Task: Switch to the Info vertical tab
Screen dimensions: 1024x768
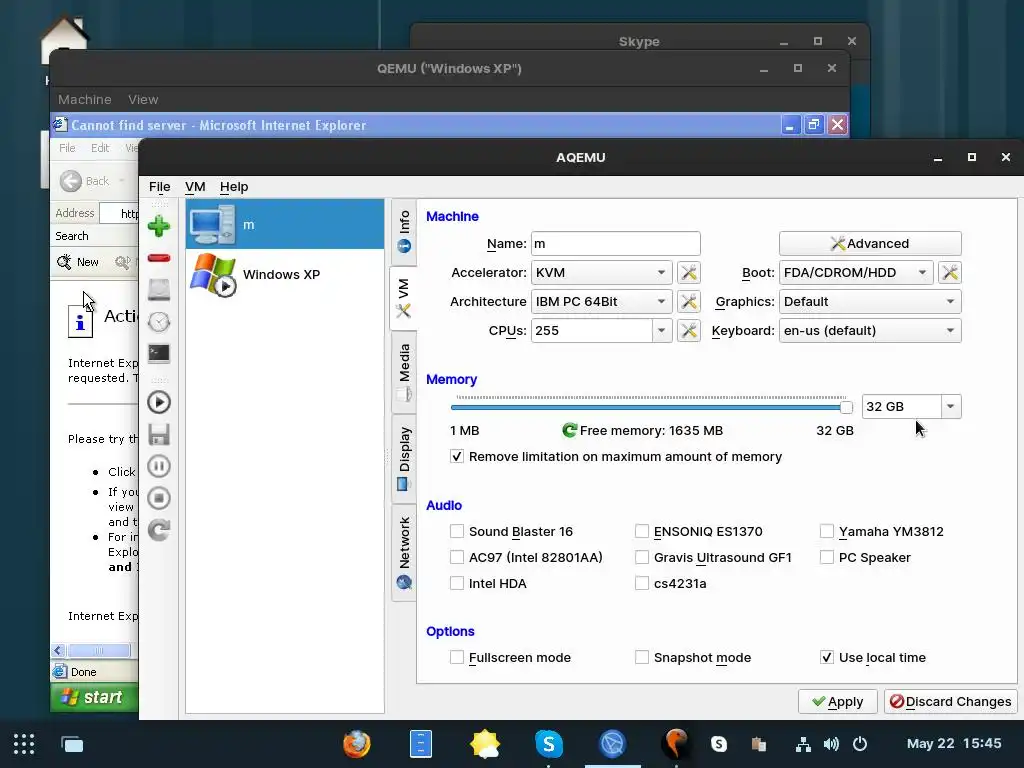Action: [404, 232]
